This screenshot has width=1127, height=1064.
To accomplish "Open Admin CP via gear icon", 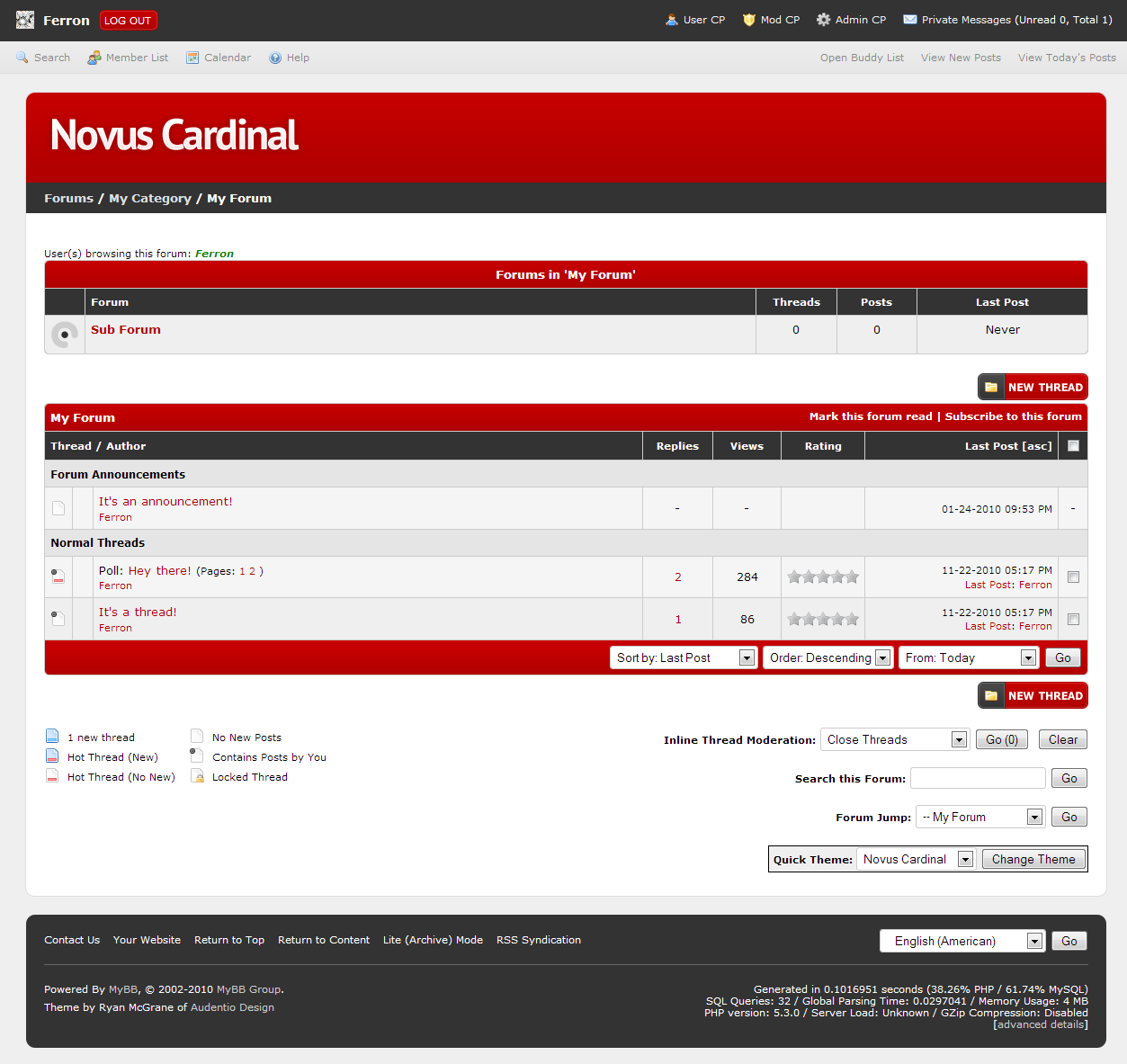I will tap(823, 20).
